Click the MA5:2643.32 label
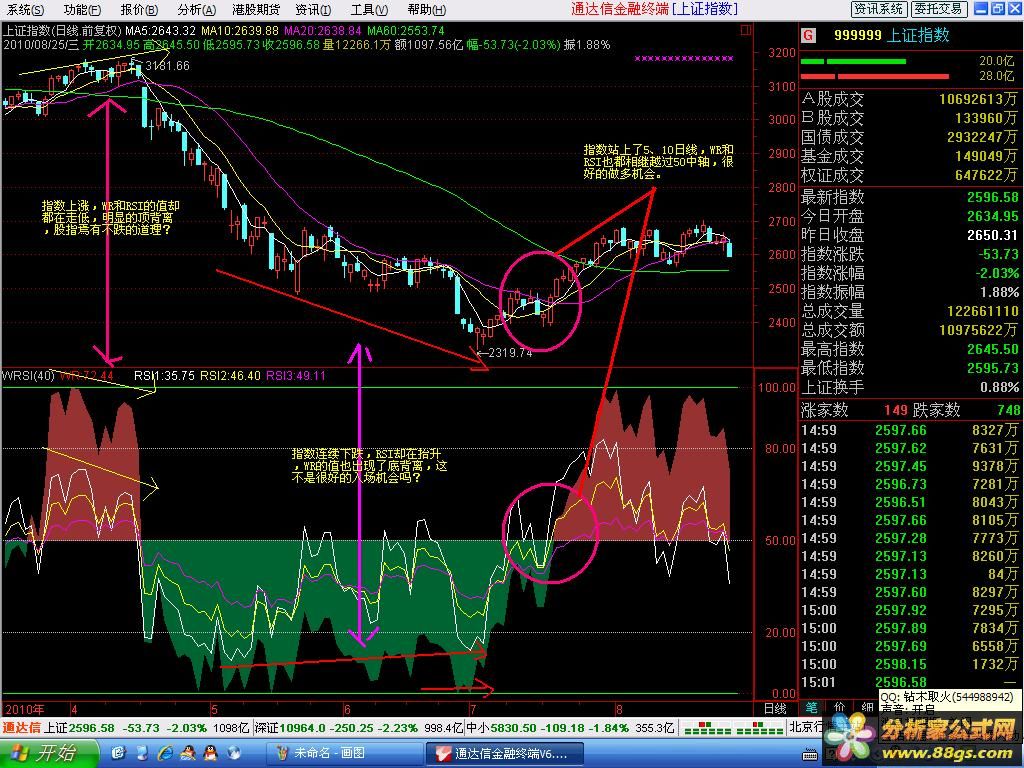1024x768 pixels. 161,31
